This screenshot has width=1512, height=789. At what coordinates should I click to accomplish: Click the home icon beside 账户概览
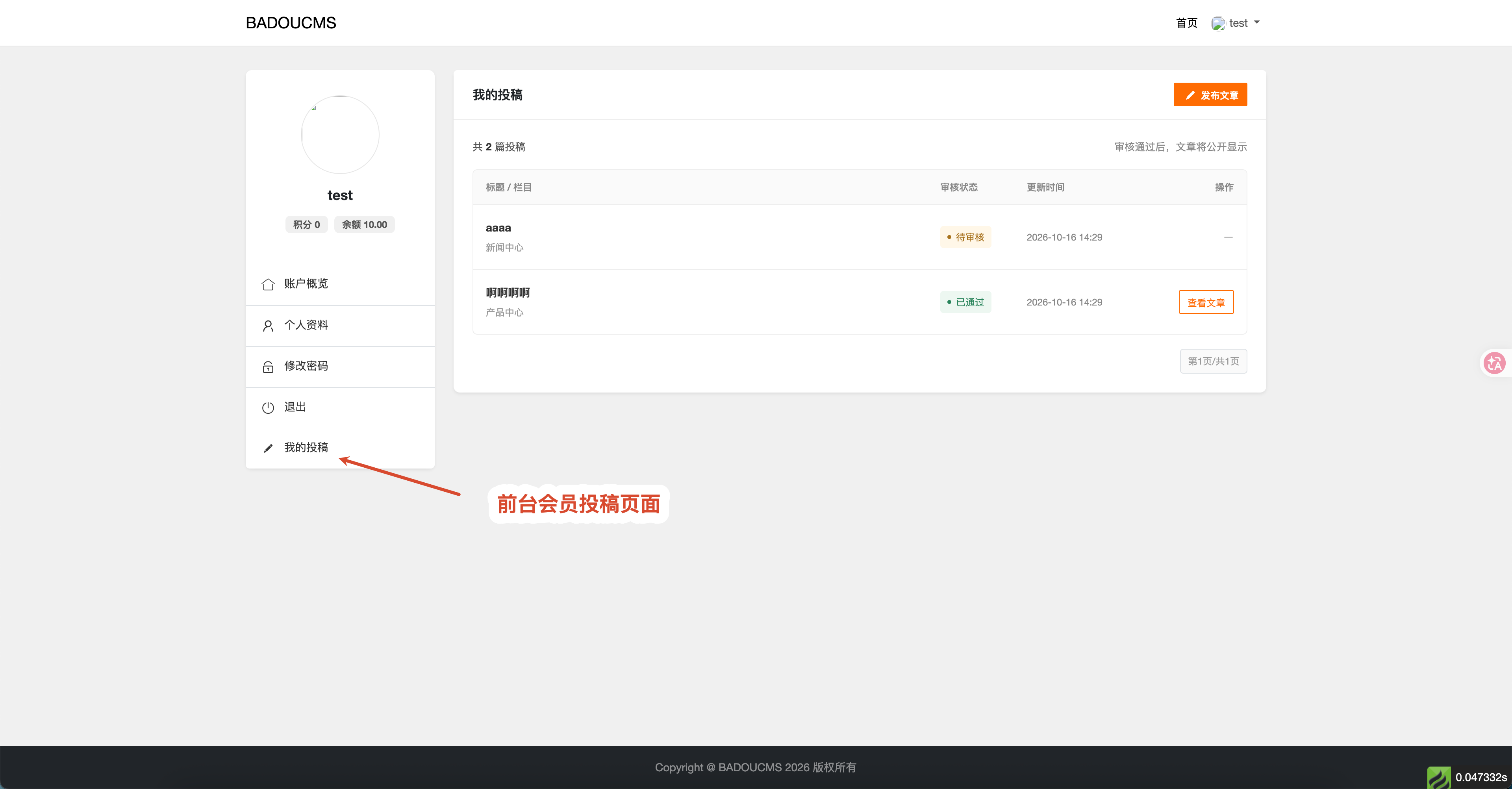[x=268, y=284]
